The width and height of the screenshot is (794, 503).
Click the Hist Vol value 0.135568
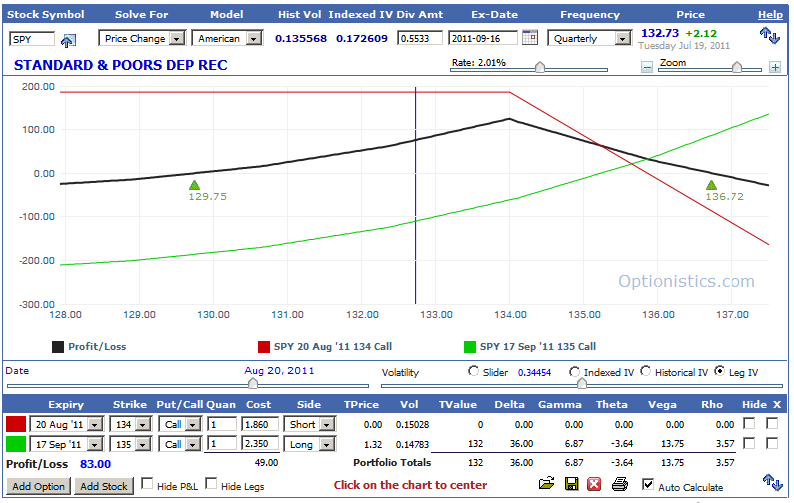coord(301,38)
